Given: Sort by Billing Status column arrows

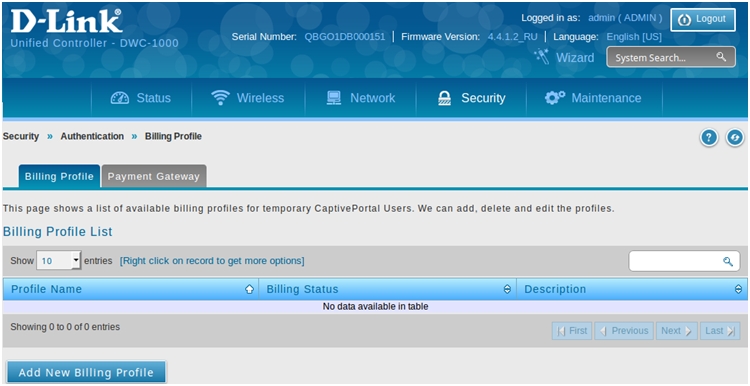Looking at the screenshot, I should (507, 289).
